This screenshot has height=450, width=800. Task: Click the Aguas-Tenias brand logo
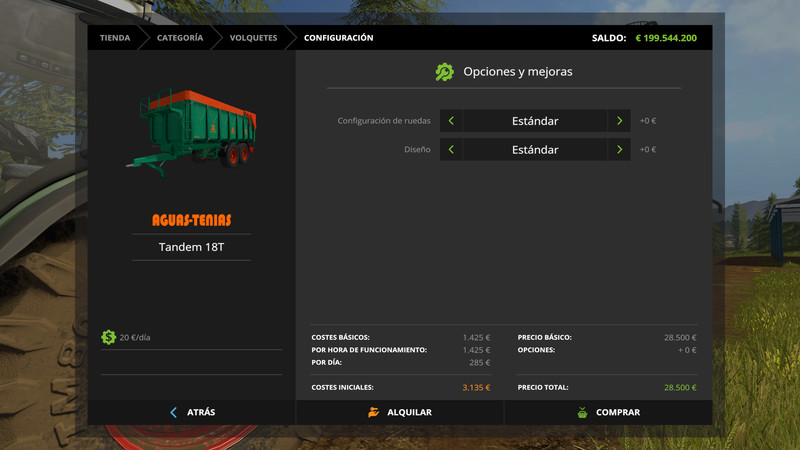pos(191,219)
